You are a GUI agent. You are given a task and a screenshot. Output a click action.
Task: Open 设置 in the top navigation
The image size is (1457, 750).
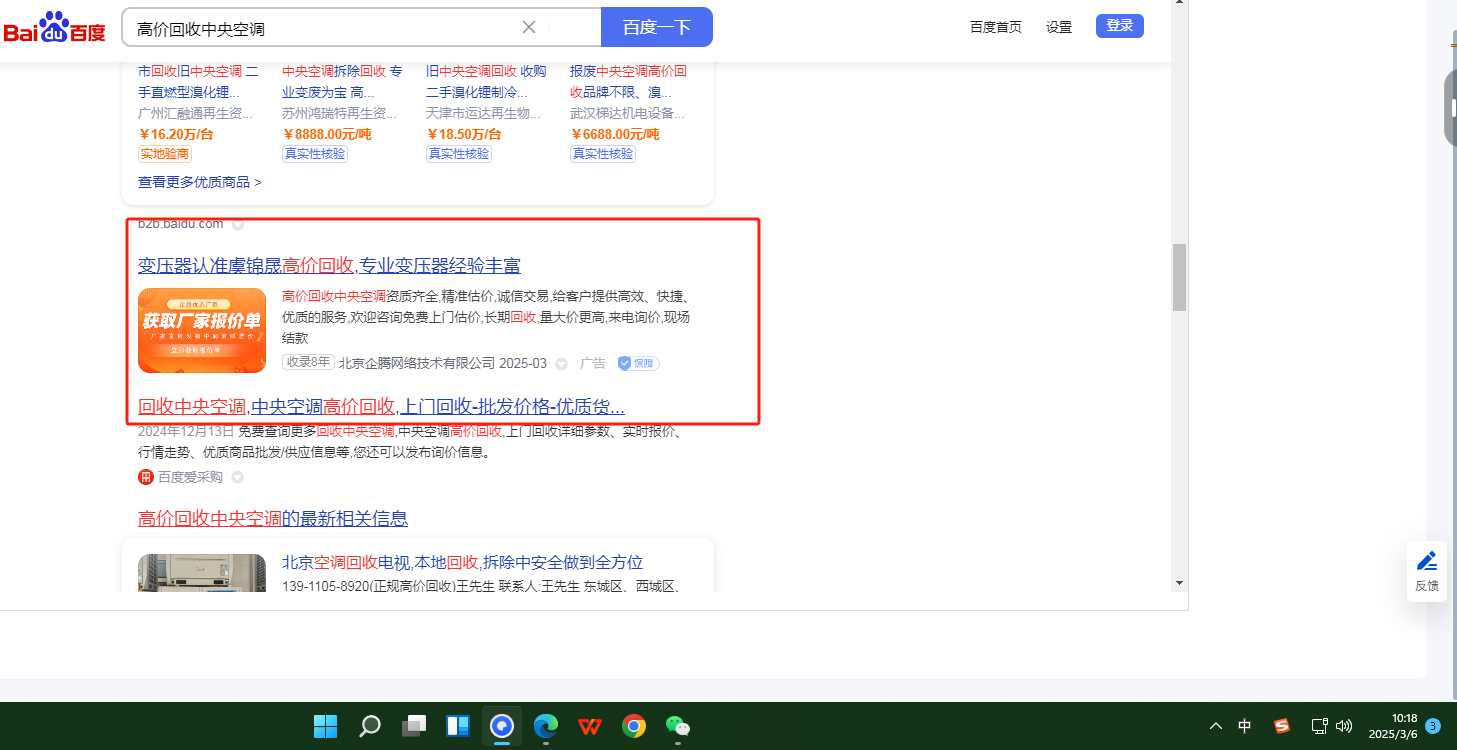click(1059, 27)
